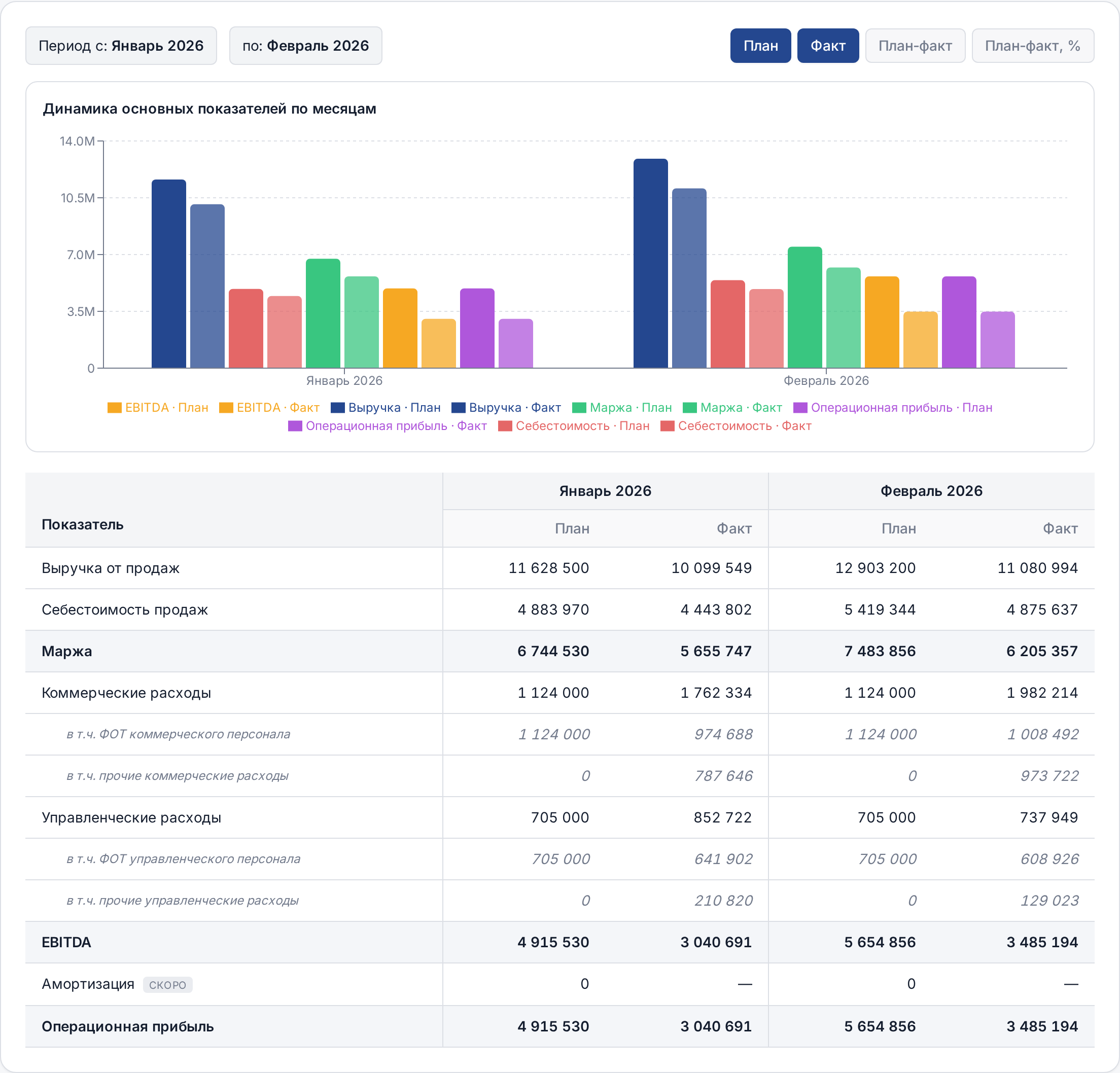The height and width of the screenshot is (1073, 1120).
Task: Click the value 11 628 500
Action: tap(548, 568)
